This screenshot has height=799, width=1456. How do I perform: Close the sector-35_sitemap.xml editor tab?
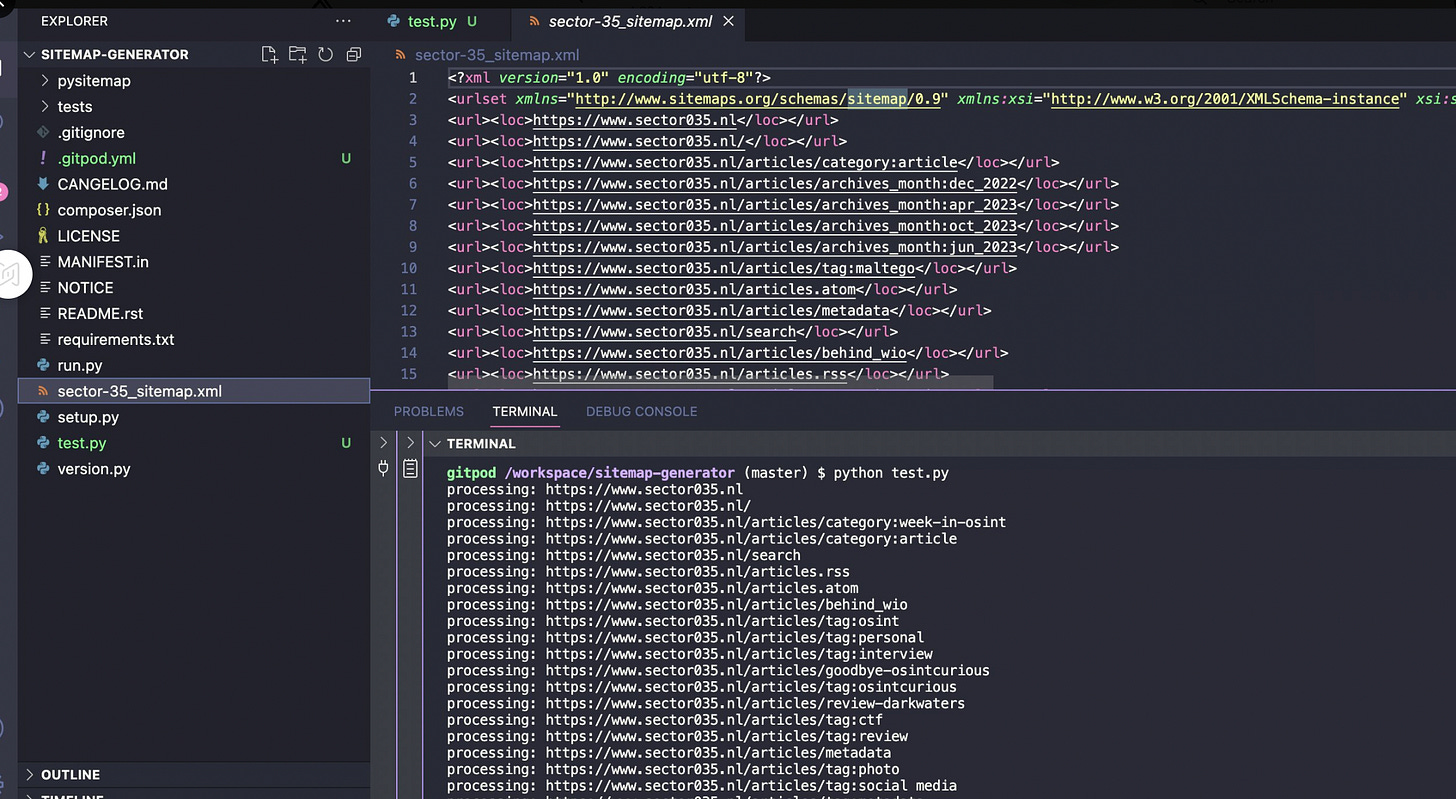point(728,21)
